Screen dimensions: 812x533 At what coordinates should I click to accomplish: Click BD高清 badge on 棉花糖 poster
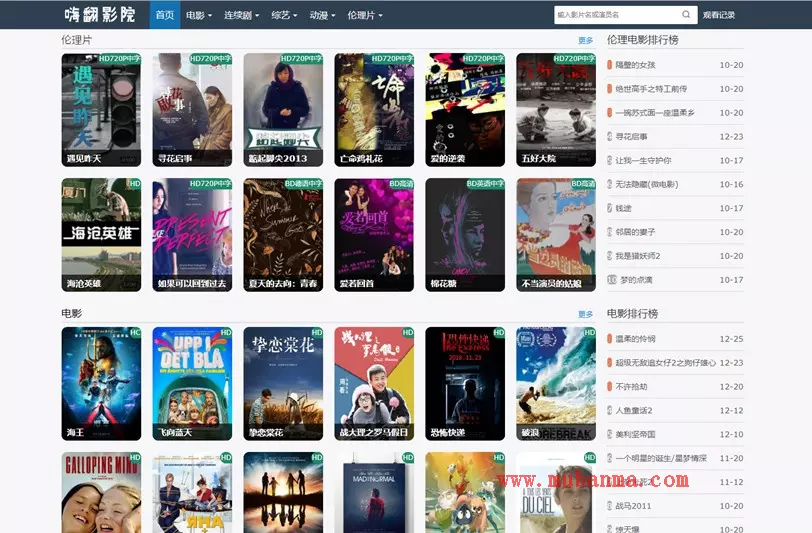point(490,184)
